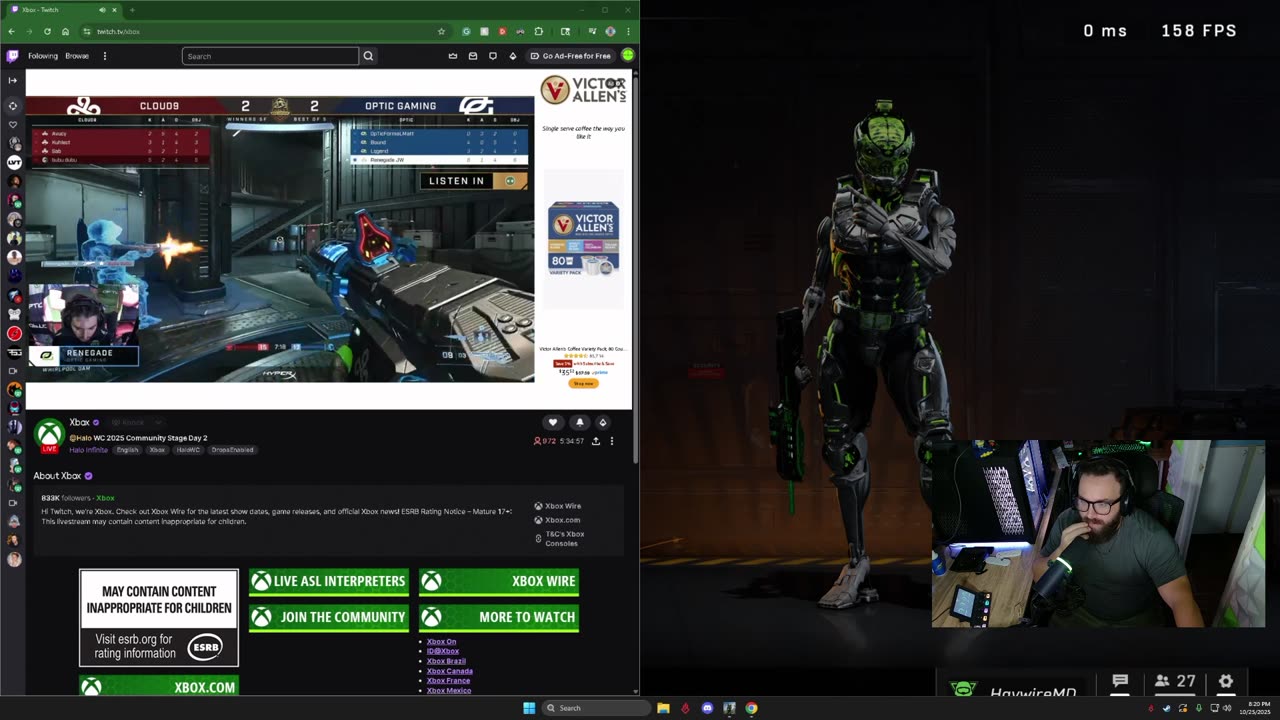
Task: Open the whispers chat bubble icon
Action: point(493,56)
